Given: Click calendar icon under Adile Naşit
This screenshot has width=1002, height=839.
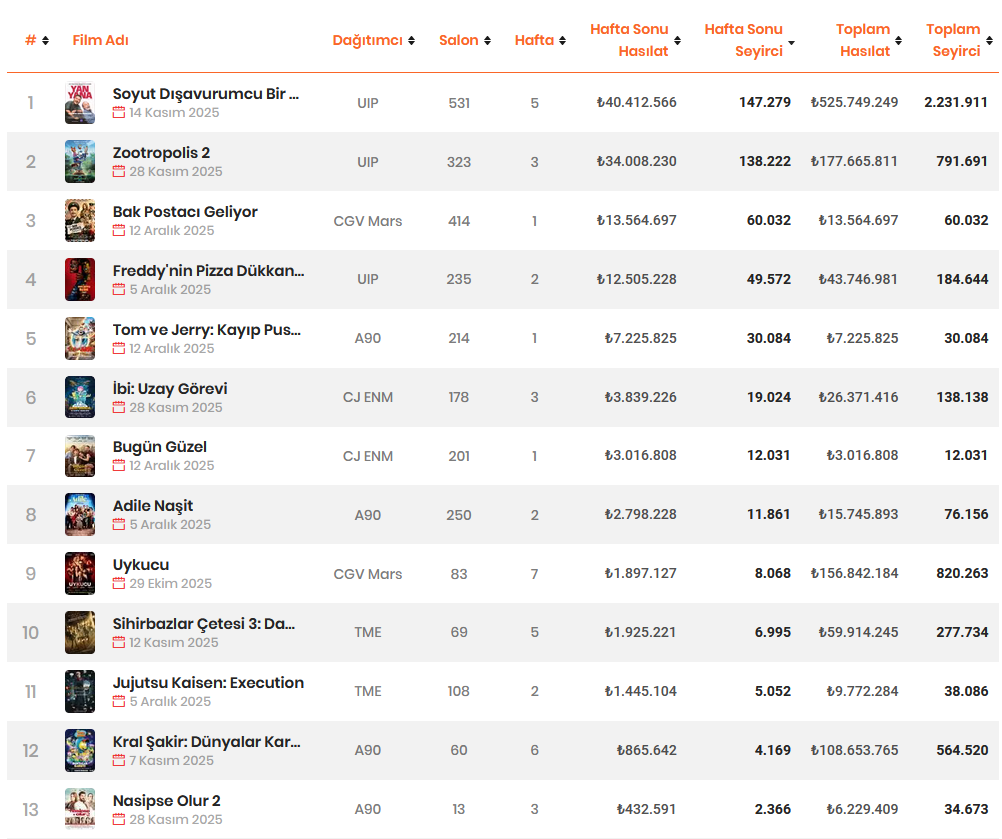Looking at the screenshot, I should pos(119,525).
